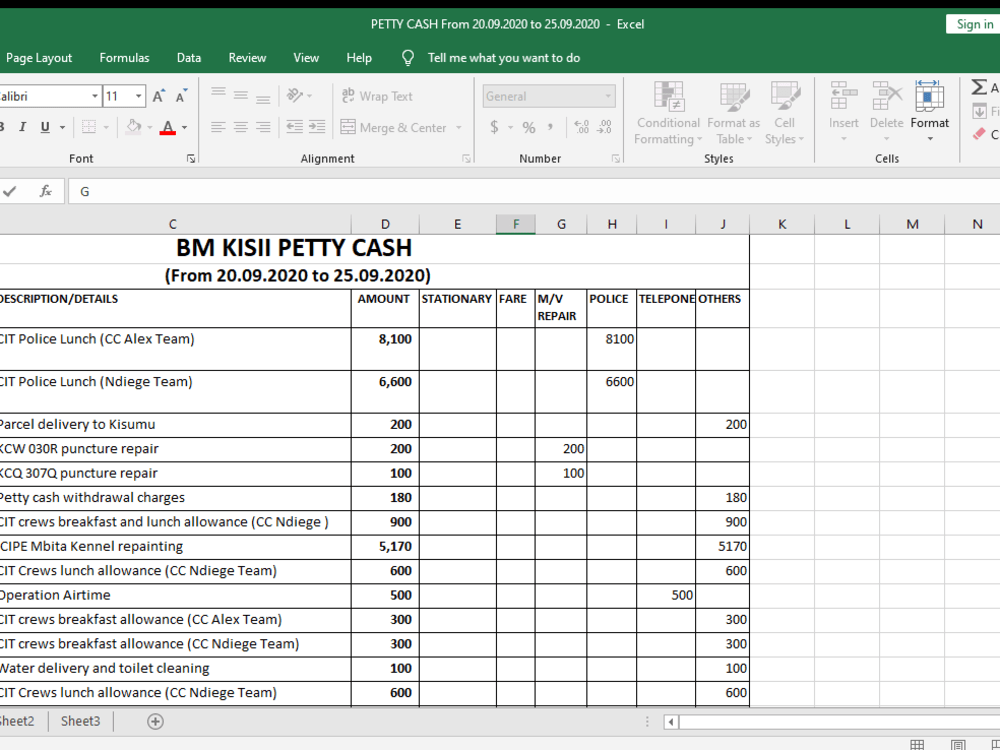Open the Formulas ribbon tab
Image resolution: width=1000 pixels, height=750 pixels.
[124, 57]
